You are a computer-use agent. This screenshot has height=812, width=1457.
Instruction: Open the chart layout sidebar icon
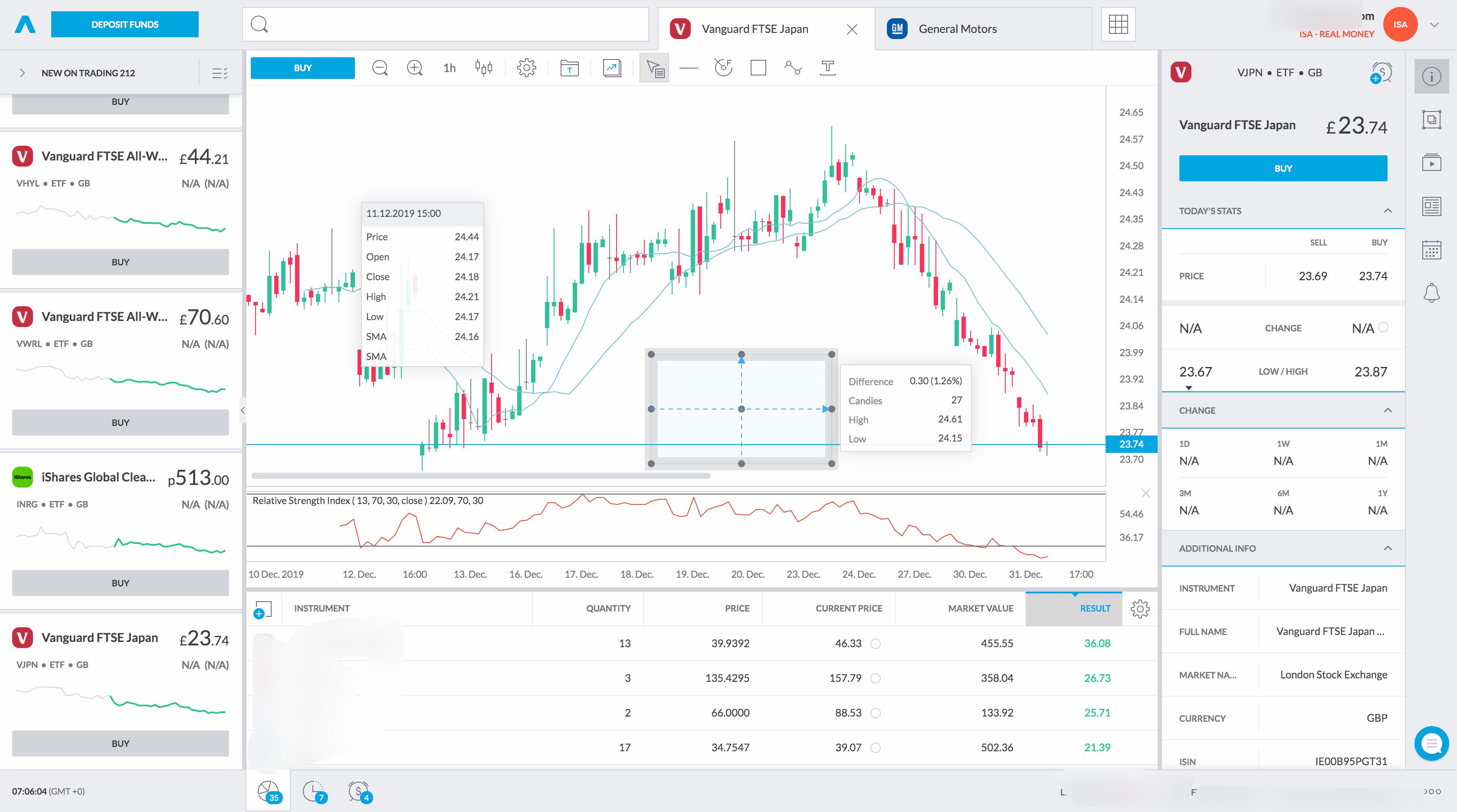pos(1431,120)
